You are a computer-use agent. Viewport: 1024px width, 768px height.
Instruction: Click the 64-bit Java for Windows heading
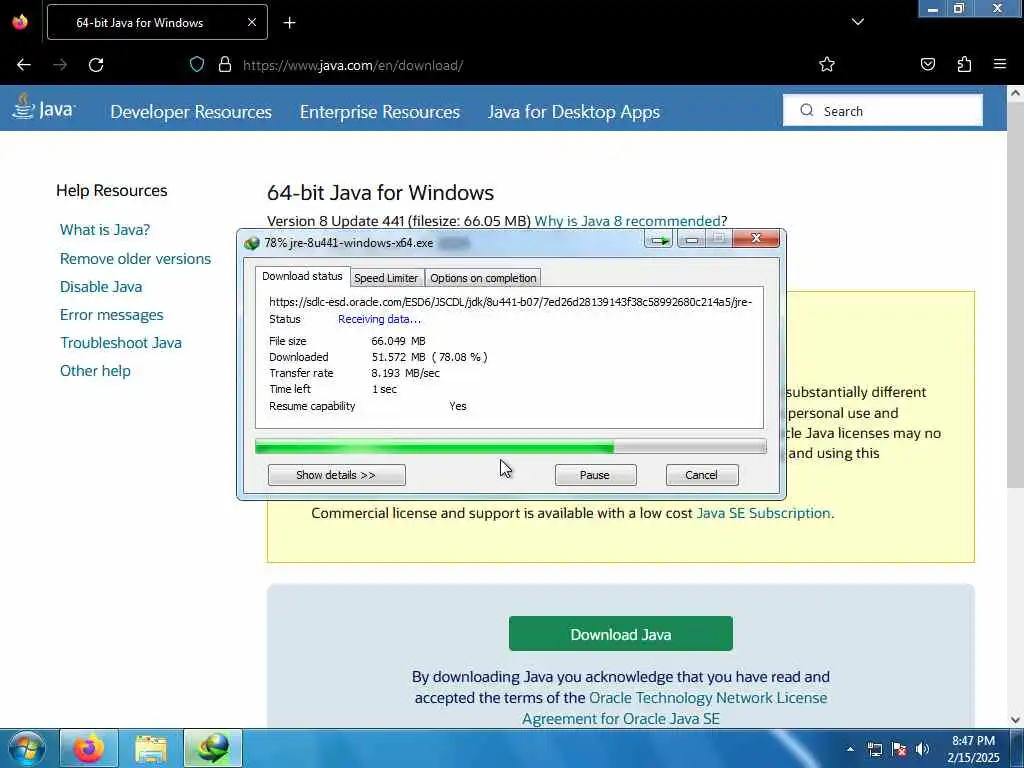pyautogui.click(x=380, y=193)
